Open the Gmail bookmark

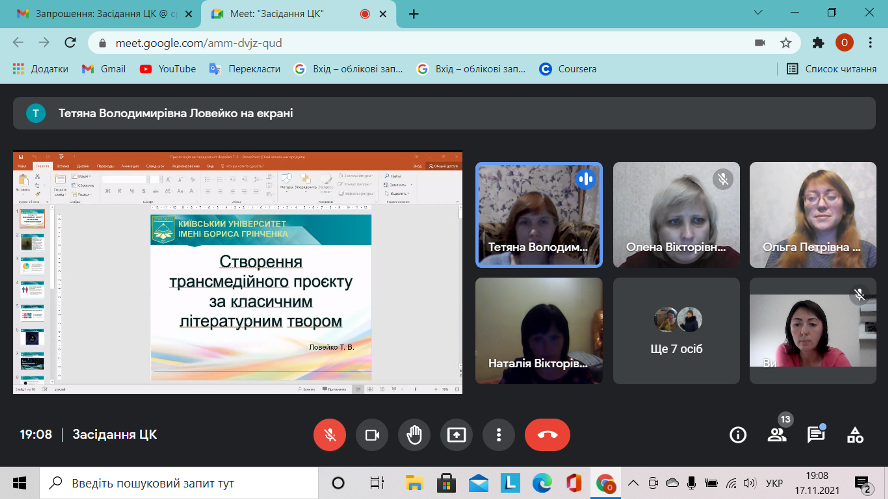tap(104, 69)
